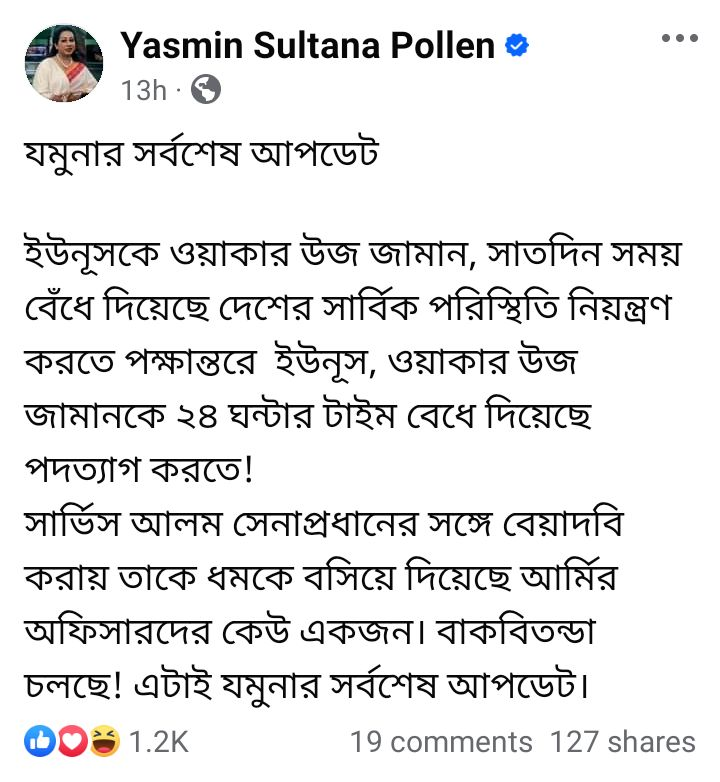
Task: Click the globe public audience icon
Action: [205, 91]
